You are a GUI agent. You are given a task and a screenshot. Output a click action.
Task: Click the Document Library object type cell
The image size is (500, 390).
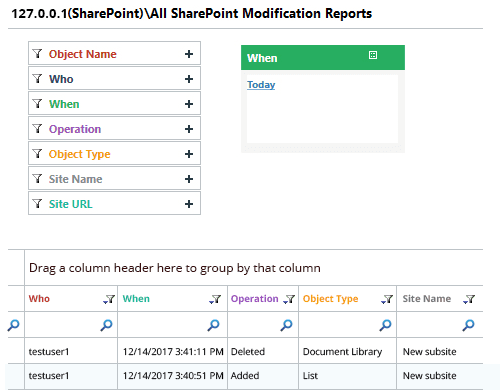(342, 352)
